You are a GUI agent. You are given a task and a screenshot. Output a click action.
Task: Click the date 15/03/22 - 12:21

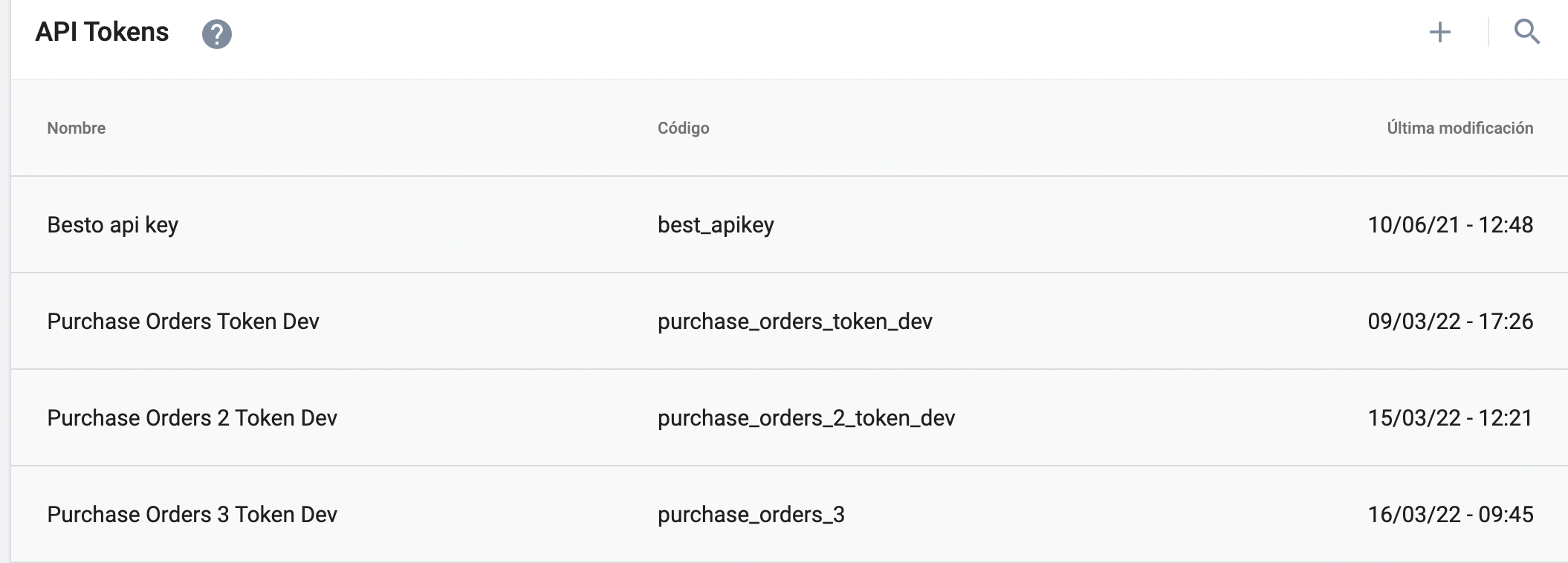click(x=1450, y=417)
